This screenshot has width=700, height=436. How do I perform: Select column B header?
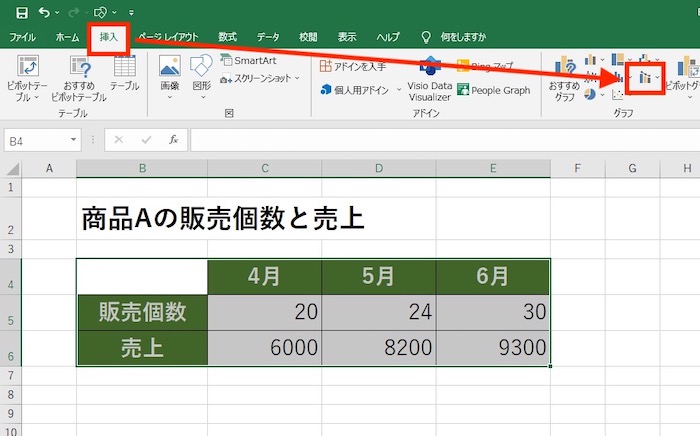pos(142,169)
